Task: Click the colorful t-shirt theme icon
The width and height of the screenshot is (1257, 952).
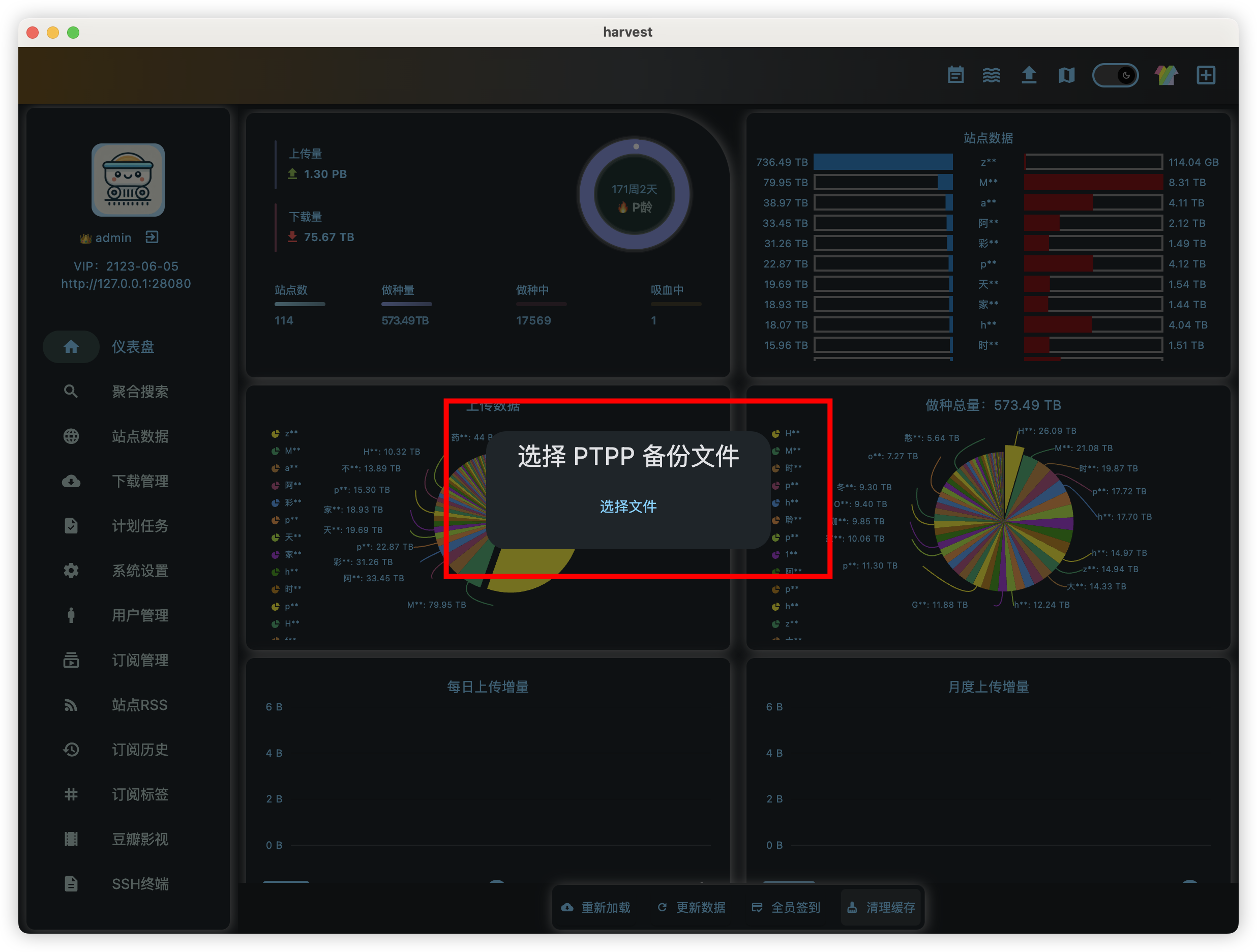Action: click(x=1166, y=75)
